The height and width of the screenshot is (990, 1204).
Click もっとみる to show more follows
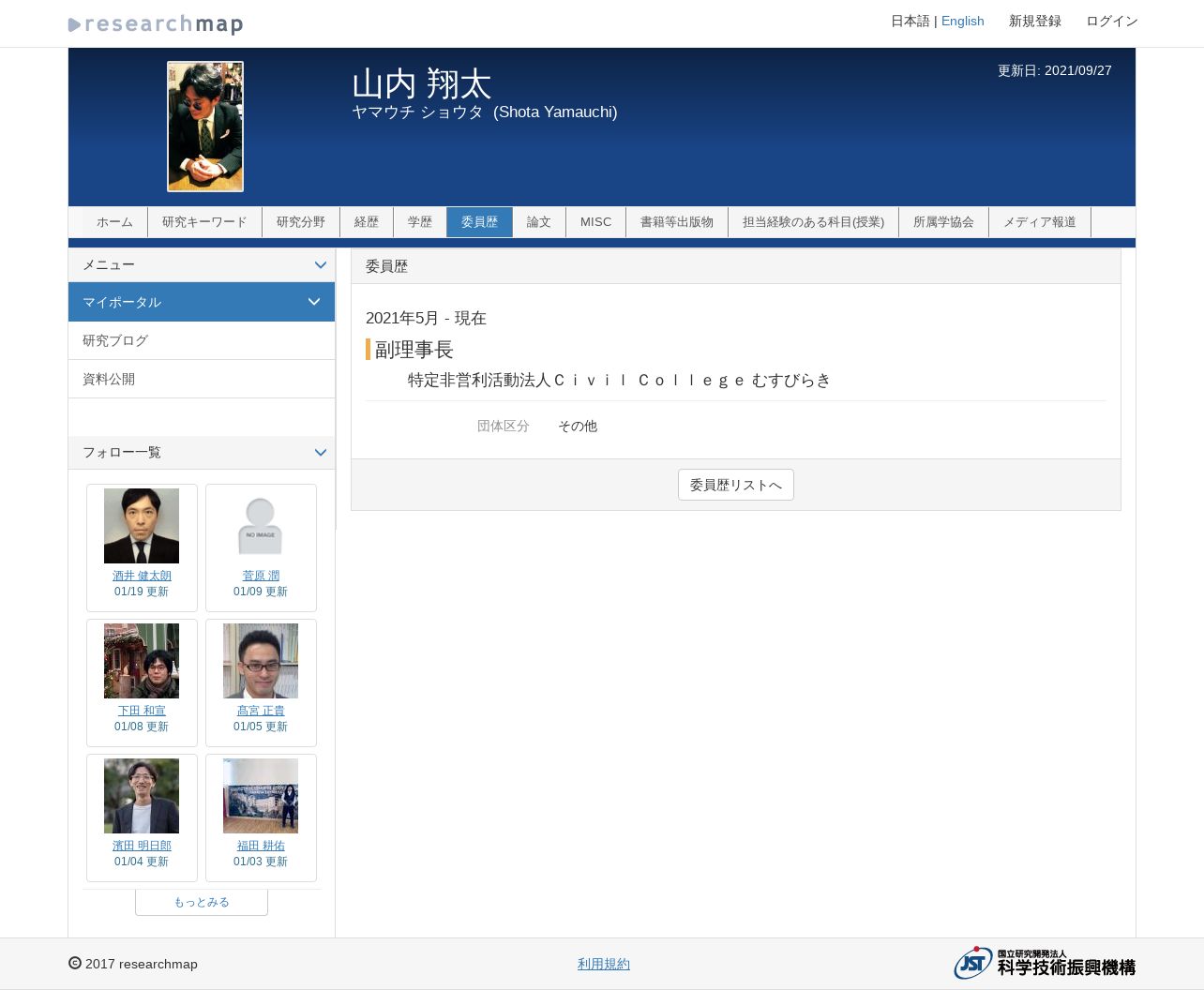point(202,902)
